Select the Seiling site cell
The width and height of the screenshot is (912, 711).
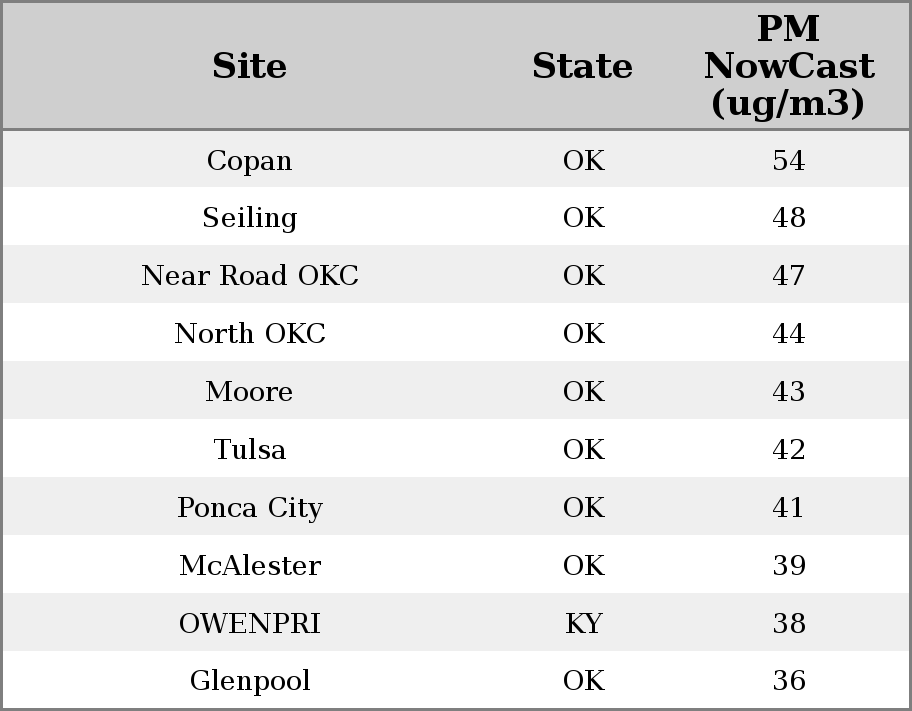[249, 218]
